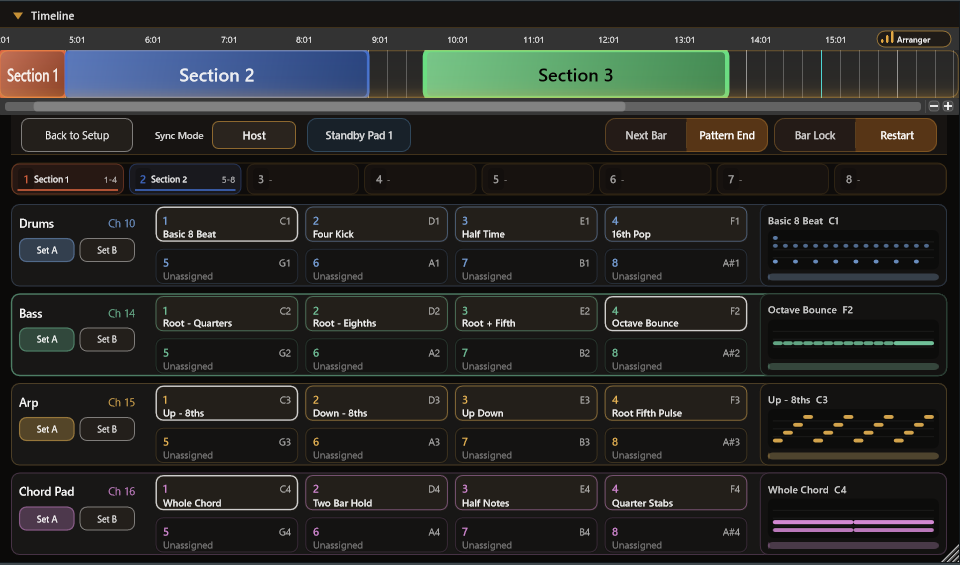Zoom in timeline with plus icon
The height and width of the screenshot is (565, 960).
(x=948, y=106)
